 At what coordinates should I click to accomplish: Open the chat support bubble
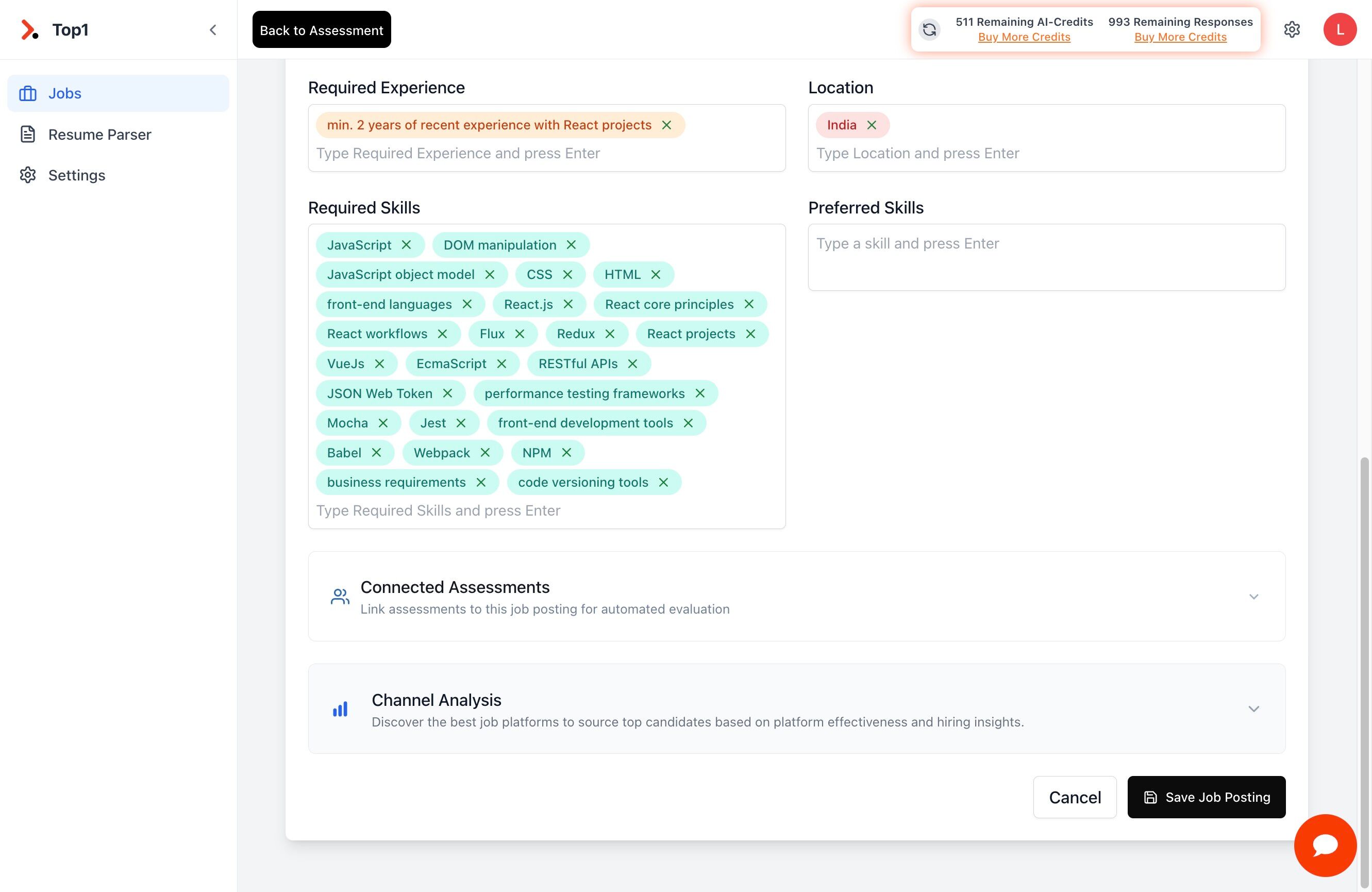[1325, 845]
